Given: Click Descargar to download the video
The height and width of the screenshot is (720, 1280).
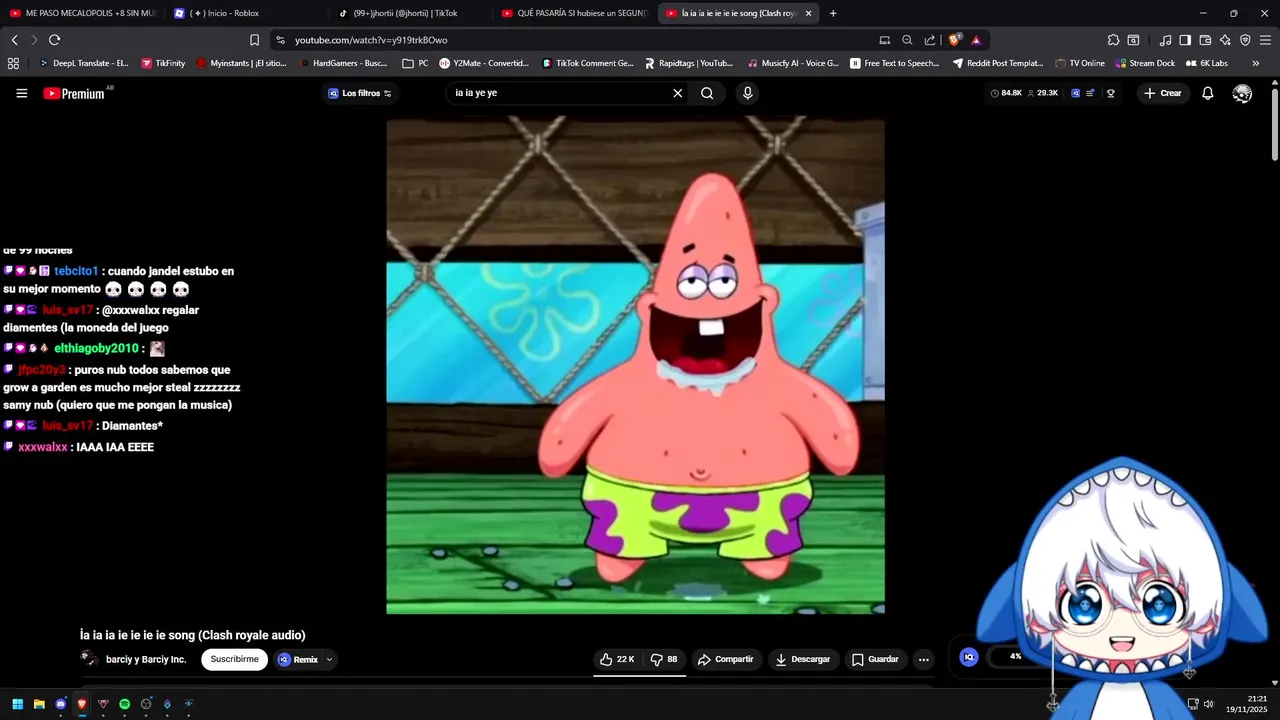Looking at the screenshot, I should click(803, 659).
